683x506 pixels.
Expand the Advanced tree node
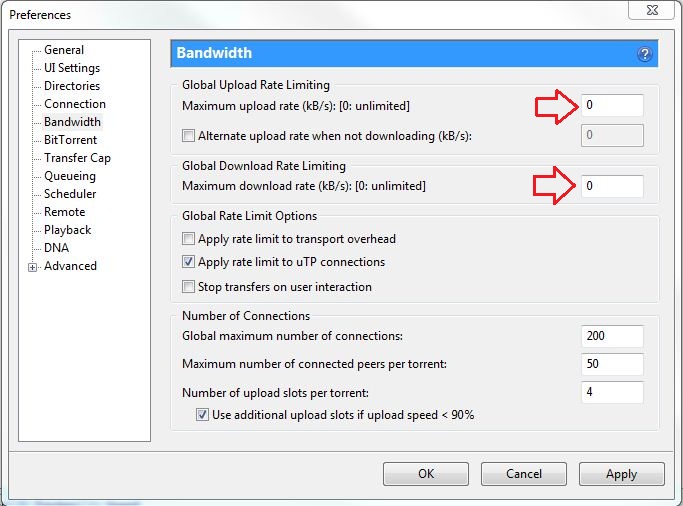pos(33,267)
